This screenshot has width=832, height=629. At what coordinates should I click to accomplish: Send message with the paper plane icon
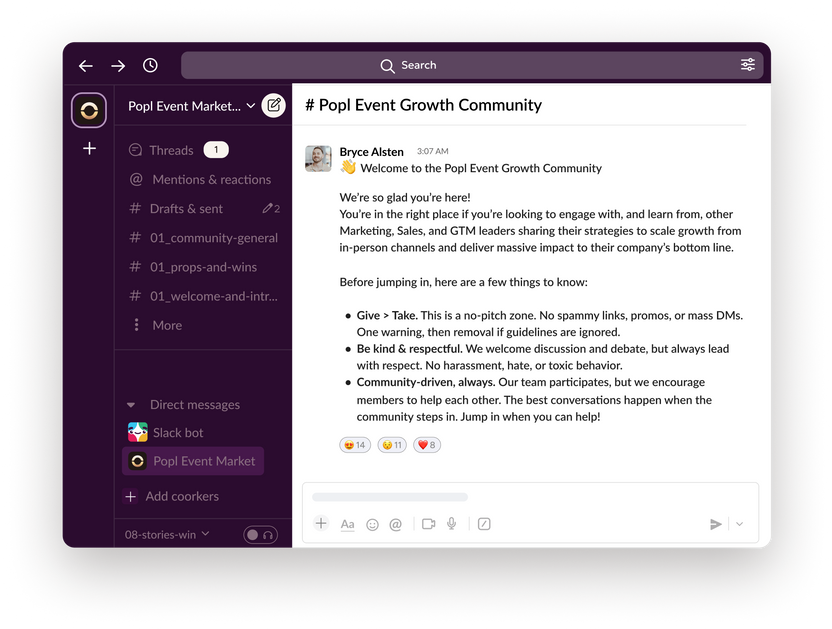[716, 524]
